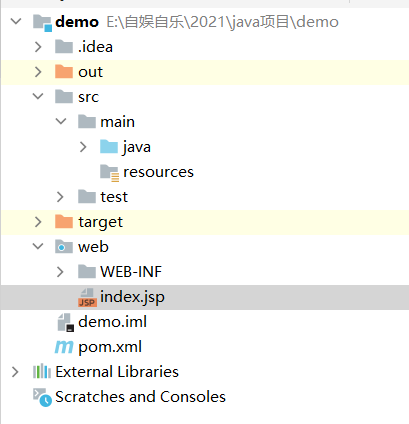This screenshot has height=424, width=409.
Task: Click the Scratches and Consoles icon
Action: click(42, 397)
